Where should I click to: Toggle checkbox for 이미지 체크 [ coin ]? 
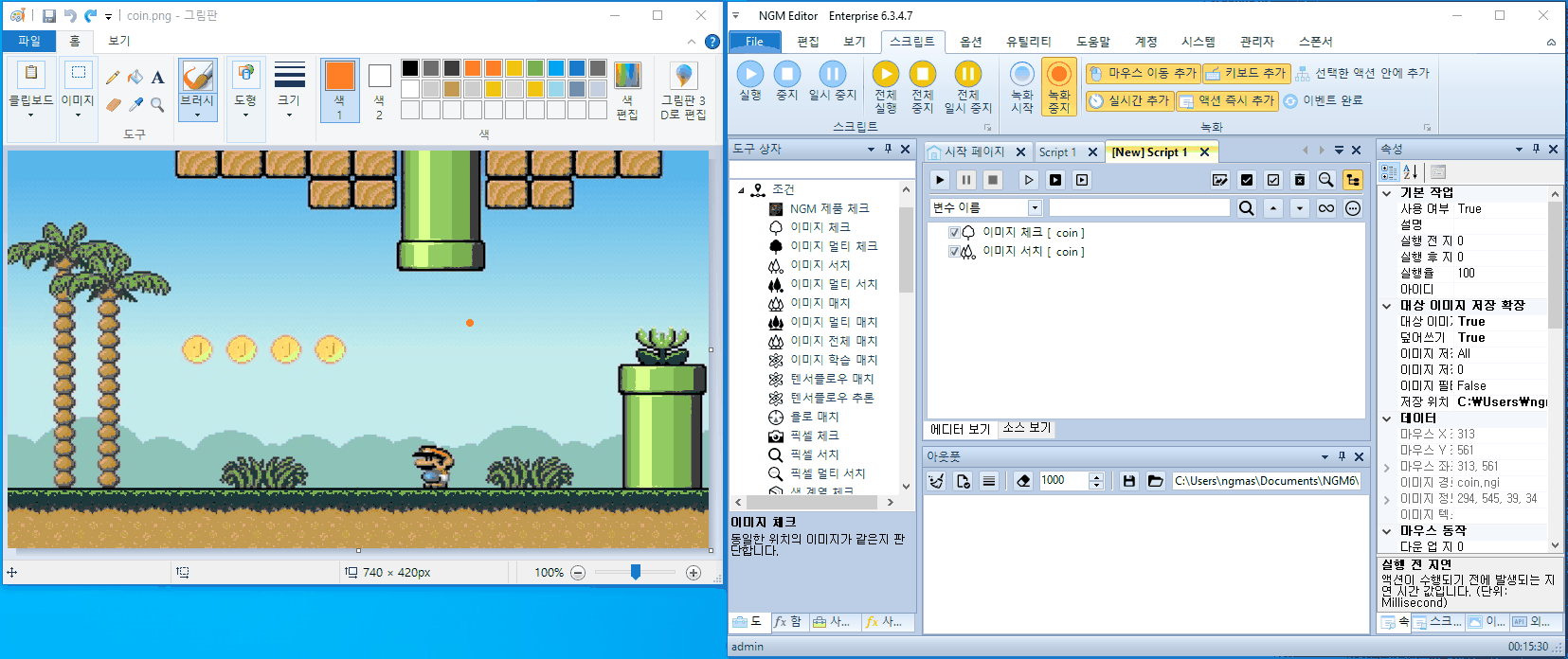pyautogui.click(x=953, y=233)
